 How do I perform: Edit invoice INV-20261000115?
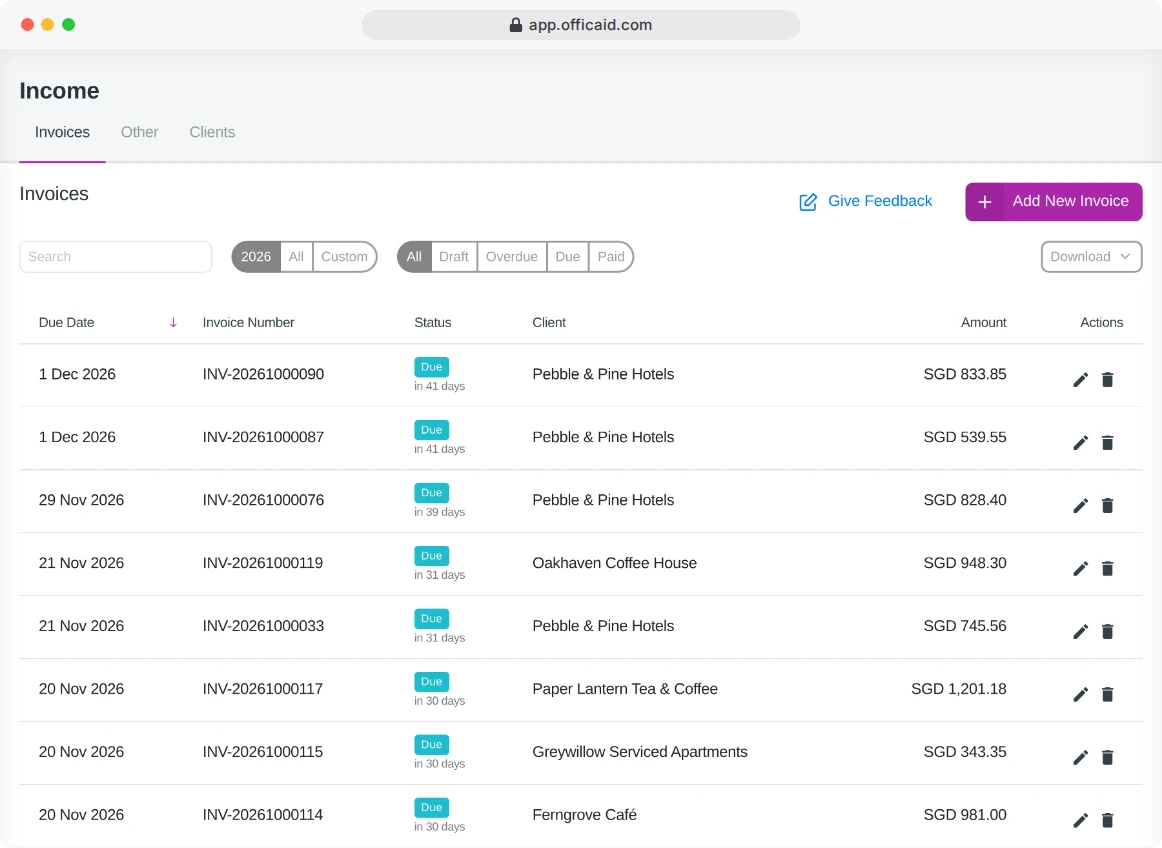(x=1080, y=758)
